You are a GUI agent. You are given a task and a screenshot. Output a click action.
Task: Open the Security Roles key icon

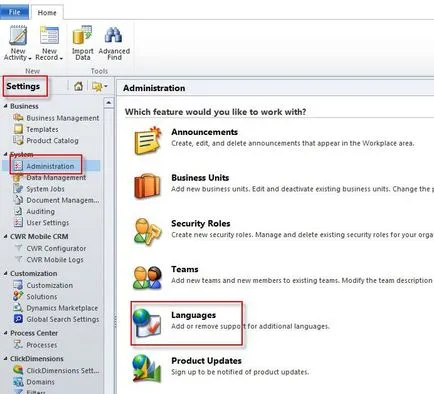pyautogui.click(x=147, y=231)
